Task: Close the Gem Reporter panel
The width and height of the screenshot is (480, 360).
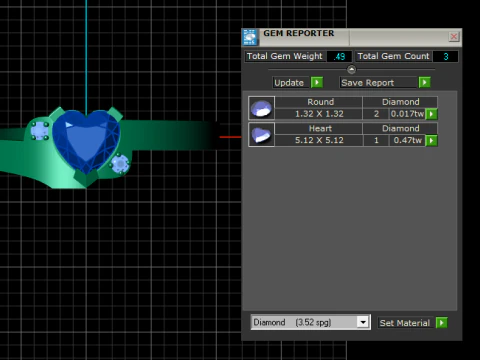Action: click(x=454, y=37)
